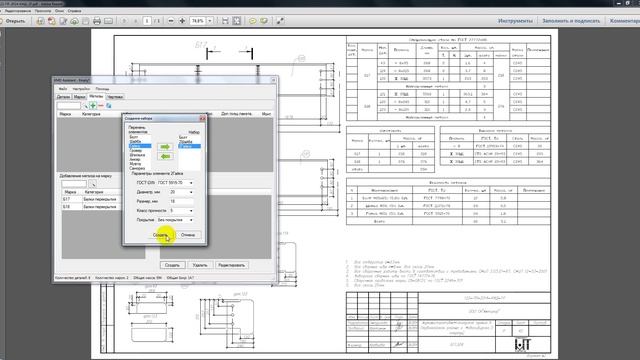Click the sticky note comment icon
This screenshot has width=640, height=360.
click(253, 21)
